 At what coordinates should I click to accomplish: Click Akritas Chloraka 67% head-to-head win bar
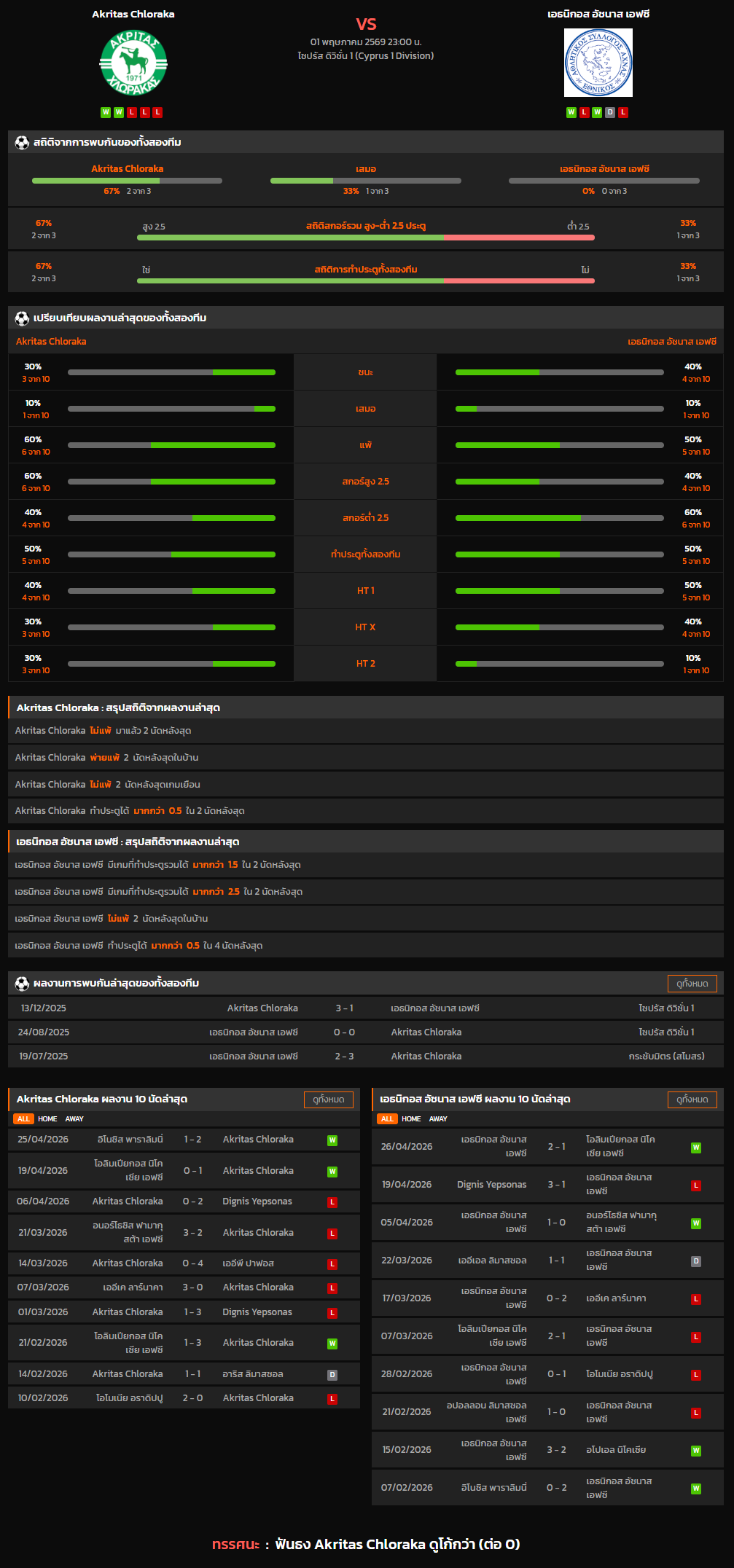click(127, 181)
